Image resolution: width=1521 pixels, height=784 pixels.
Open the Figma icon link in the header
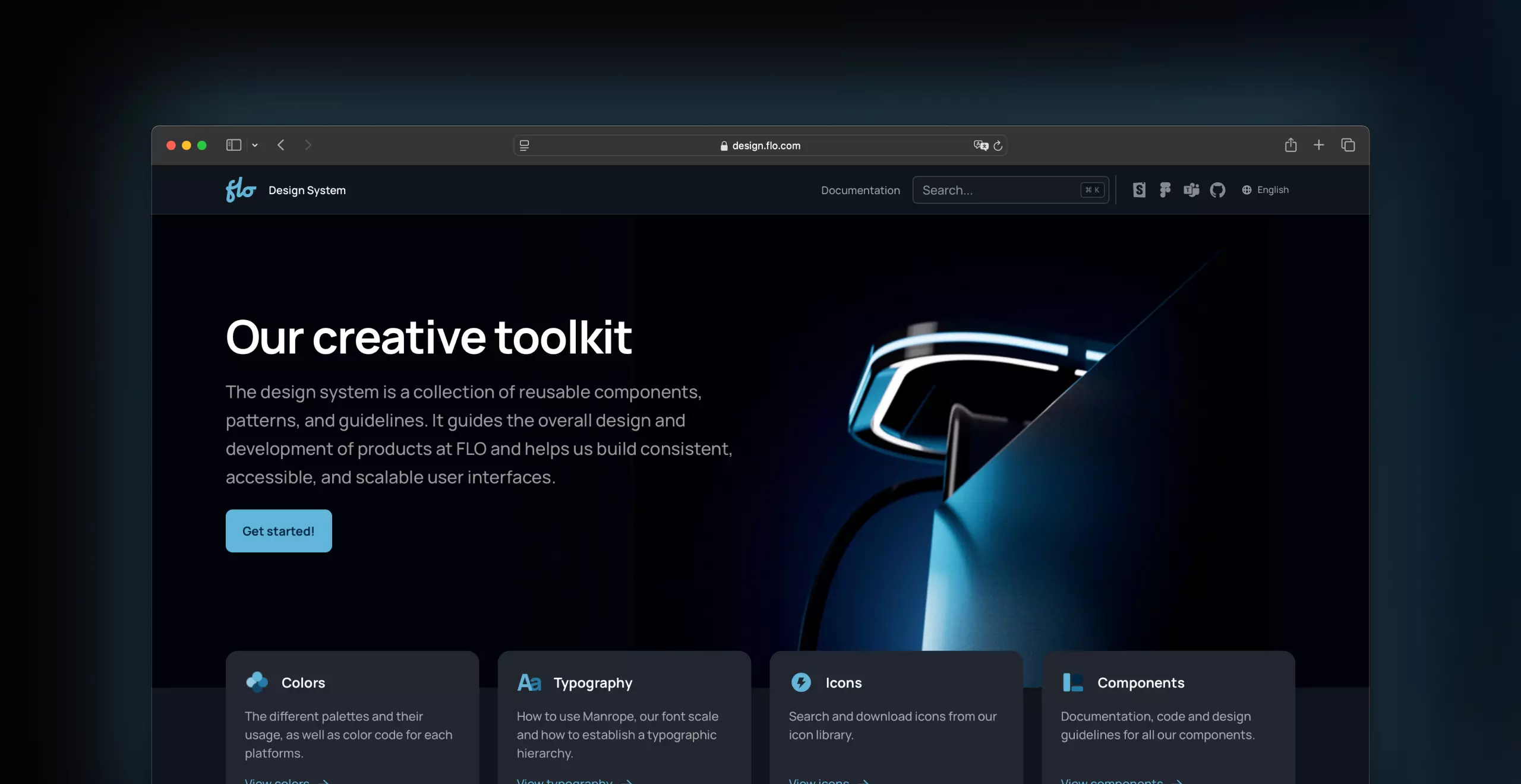[x=1165, y=190]
